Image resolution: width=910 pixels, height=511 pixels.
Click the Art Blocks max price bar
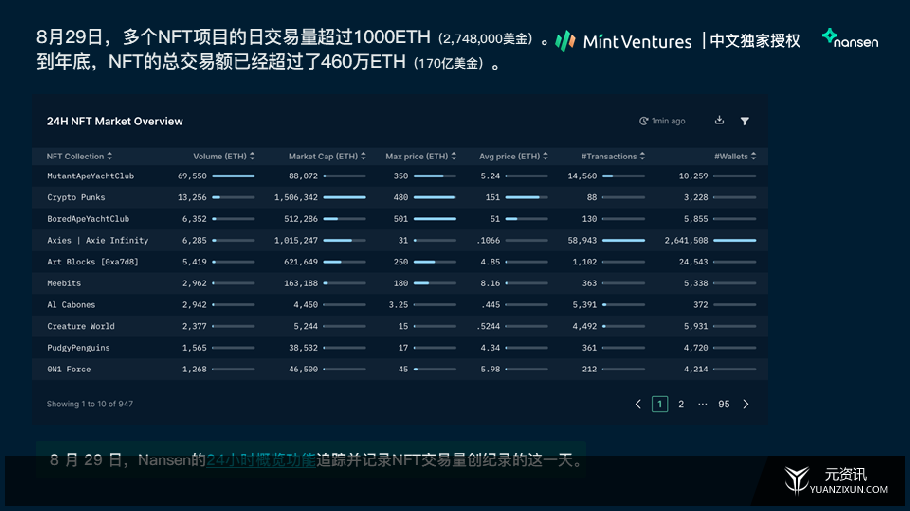point(435,262)
